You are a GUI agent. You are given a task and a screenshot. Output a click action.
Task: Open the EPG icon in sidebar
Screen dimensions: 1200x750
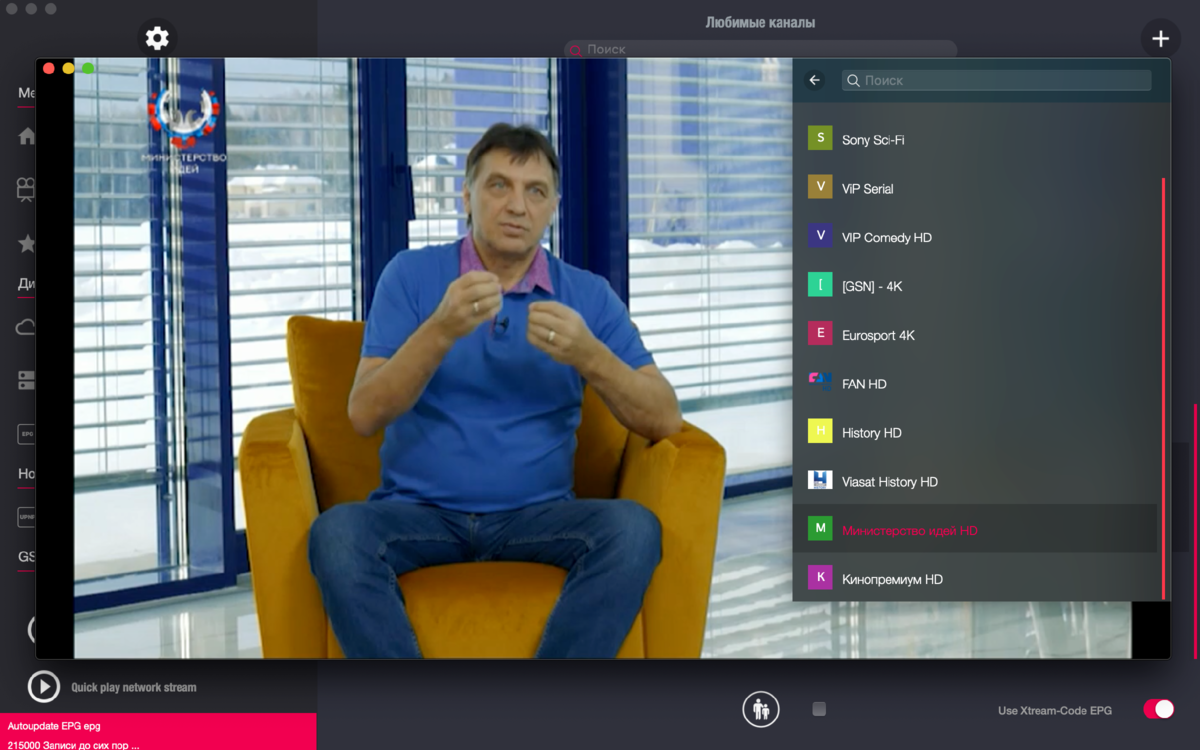[x=27, y=434]
